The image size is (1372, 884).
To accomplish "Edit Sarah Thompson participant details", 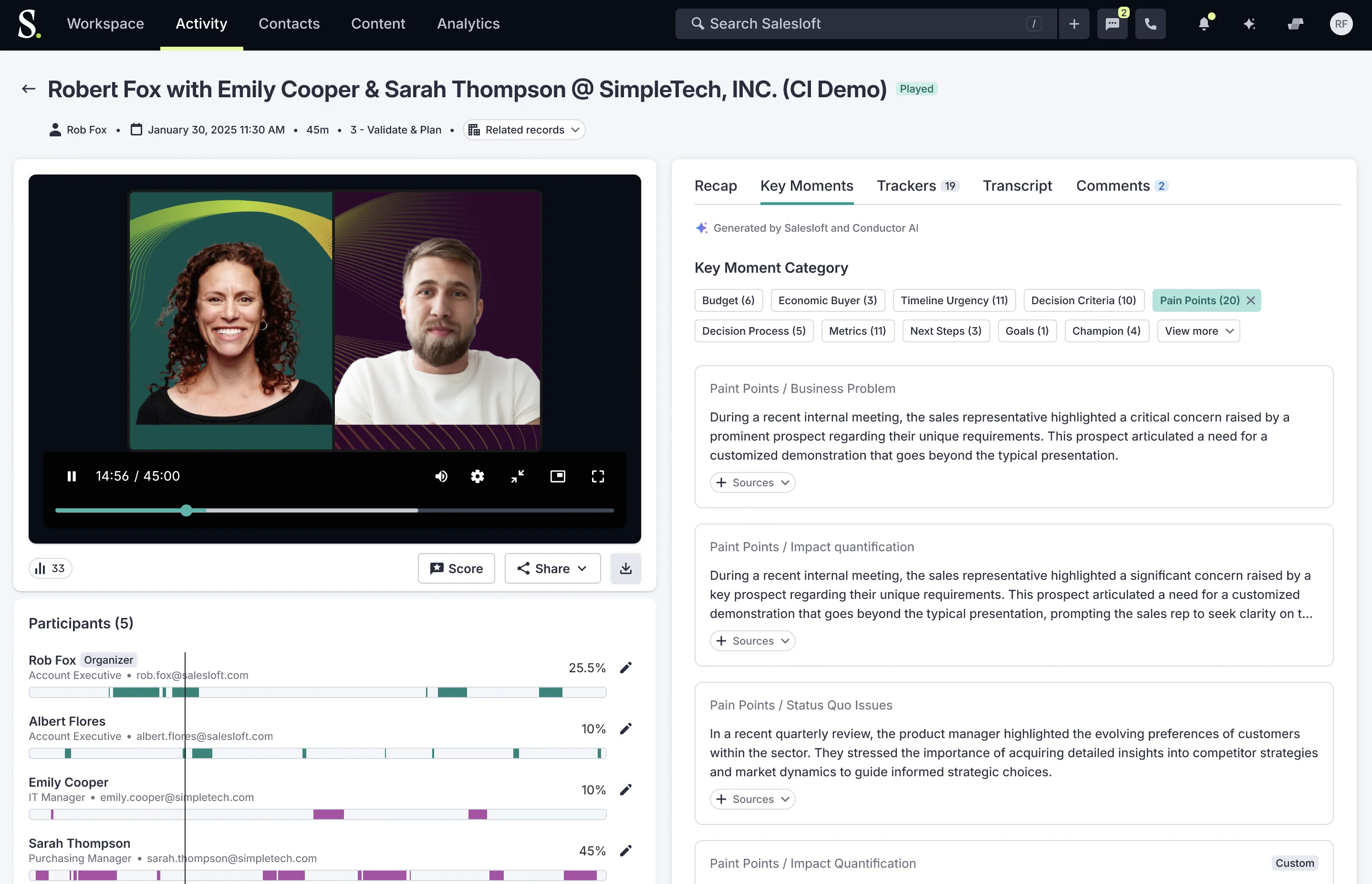I will (x=625, y=851).
